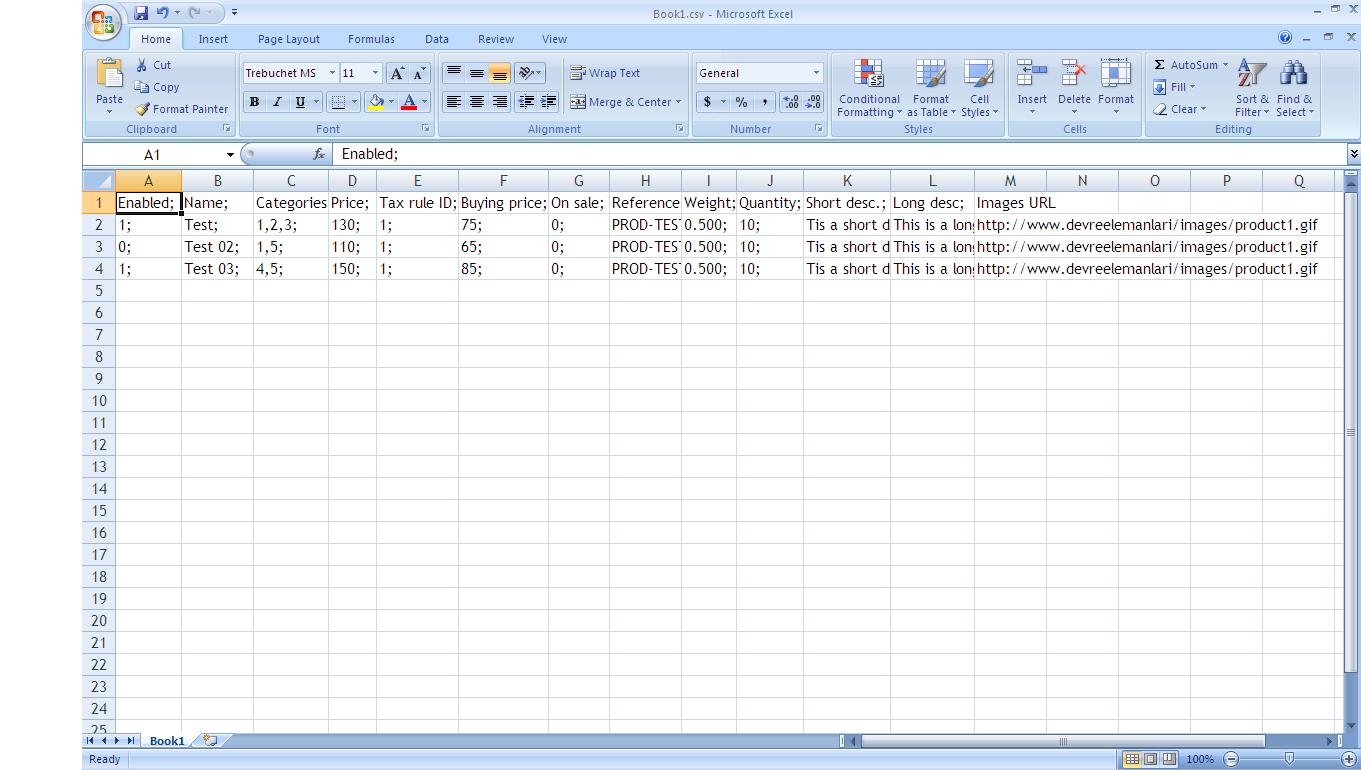The height and width of the screenshot is (770, 1361).
Task: Click the Insert Function fx button
Action: [x=319, y=154]
